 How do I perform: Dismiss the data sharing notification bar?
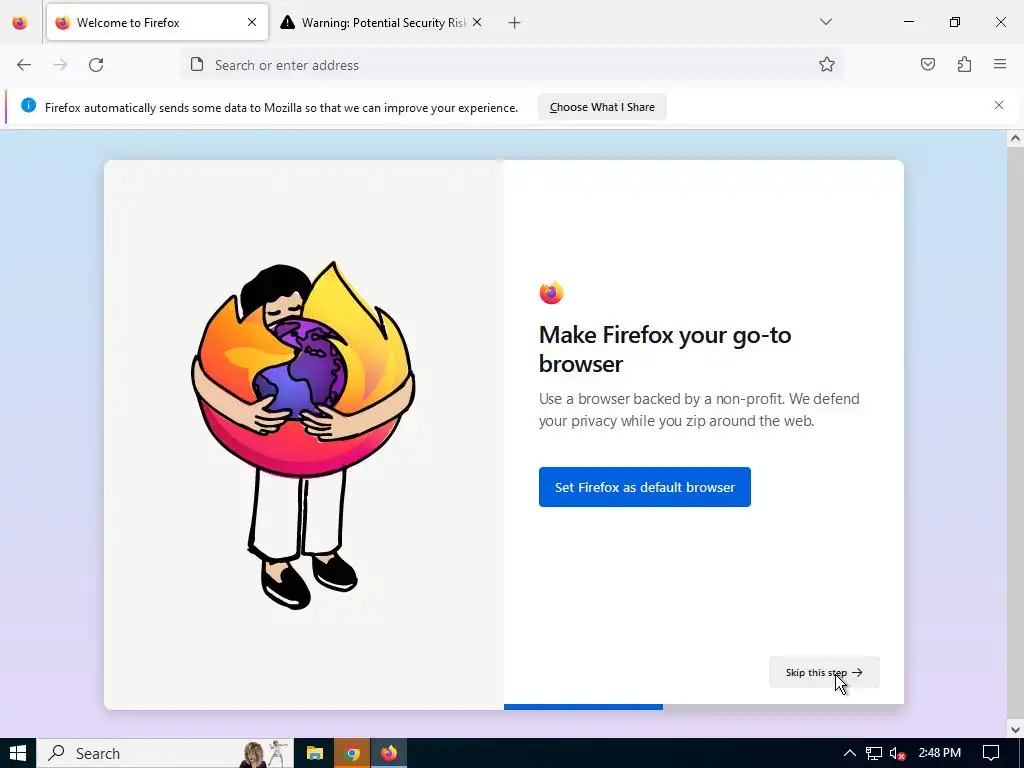[999, 105]
